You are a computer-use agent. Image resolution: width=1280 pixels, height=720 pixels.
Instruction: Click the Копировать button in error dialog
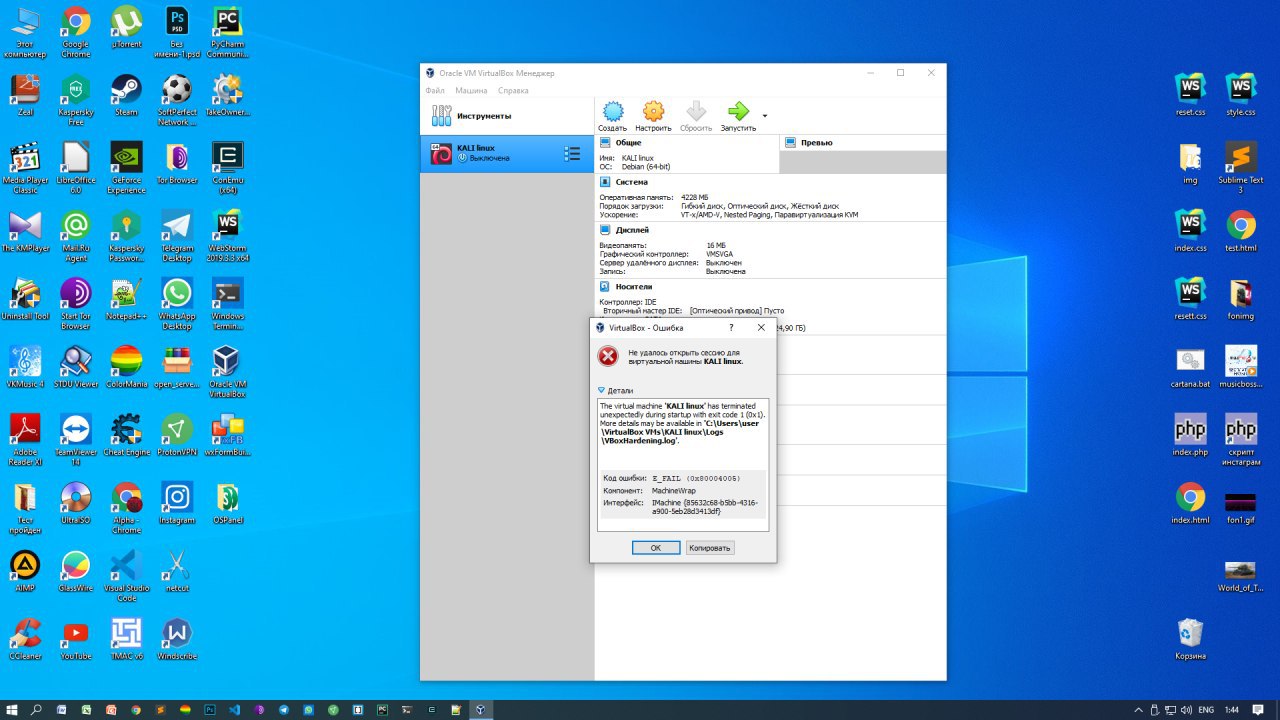710,548
